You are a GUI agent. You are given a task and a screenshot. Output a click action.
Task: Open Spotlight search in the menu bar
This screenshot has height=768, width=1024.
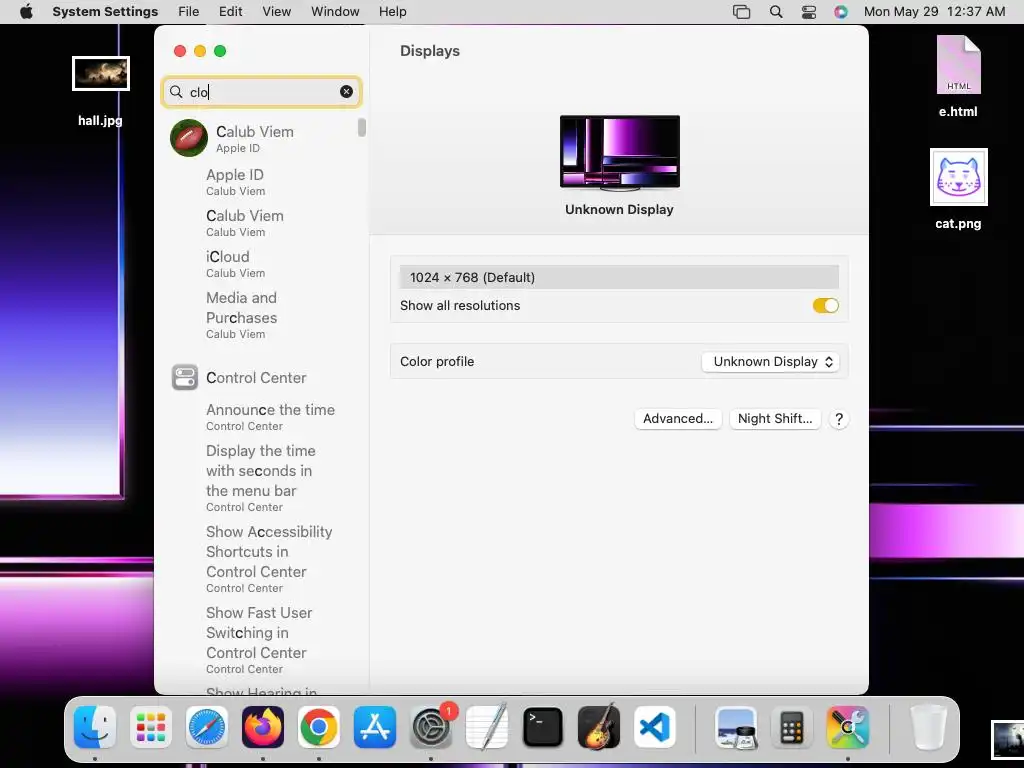tap(776, 12)
